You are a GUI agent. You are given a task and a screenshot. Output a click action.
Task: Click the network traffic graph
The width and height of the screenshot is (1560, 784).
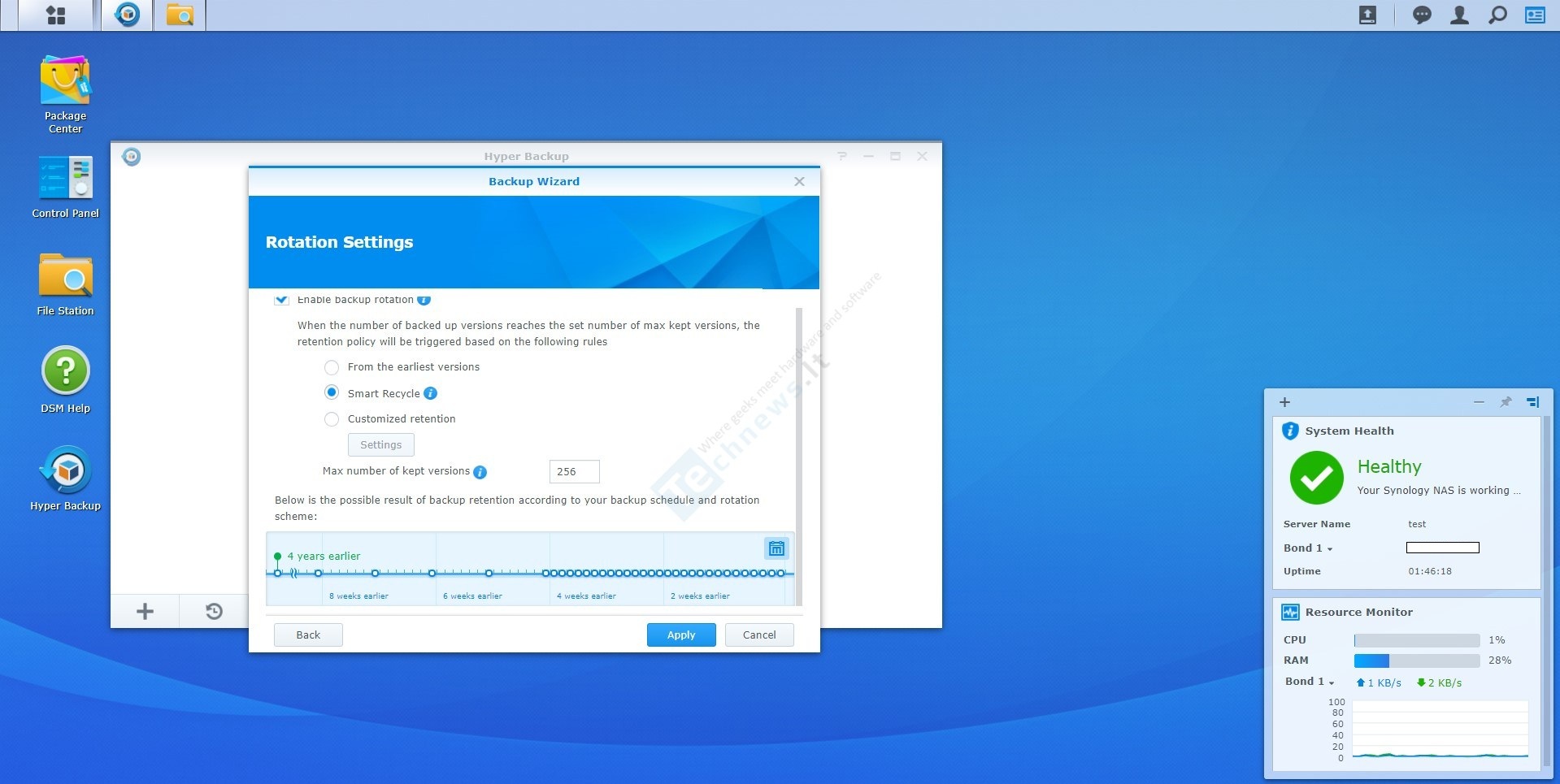[x=1440, y=730]
